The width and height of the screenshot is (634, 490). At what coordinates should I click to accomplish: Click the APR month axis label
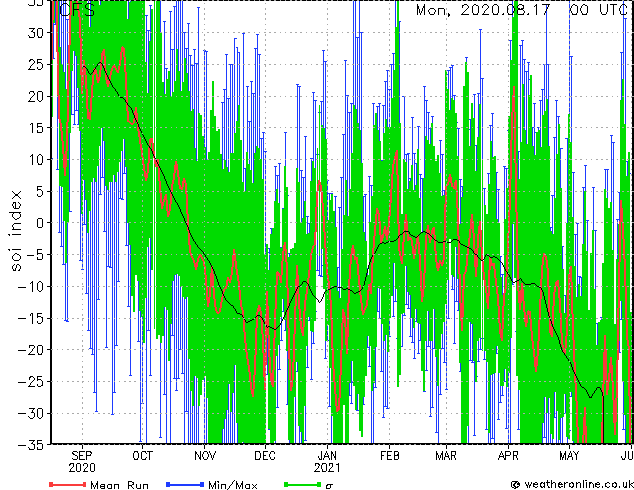[508, 456]
